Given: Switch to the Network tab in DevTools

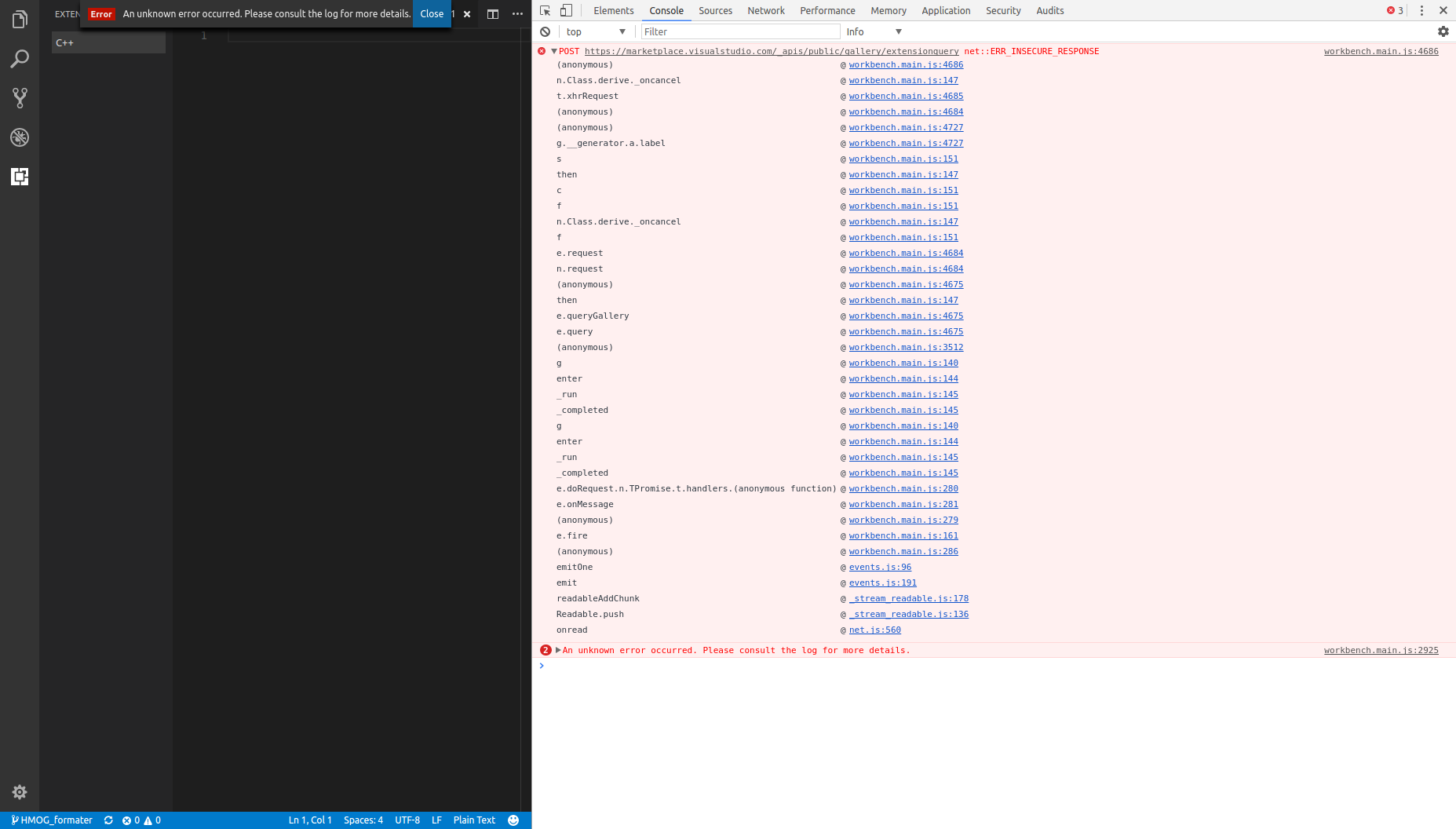Looking at the screenshot, I should pyautogui.click(x=765, y=10).
